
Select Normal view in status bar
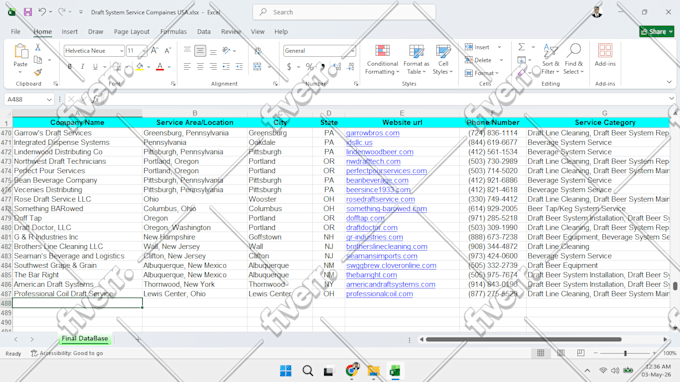[x=540, y=353]
